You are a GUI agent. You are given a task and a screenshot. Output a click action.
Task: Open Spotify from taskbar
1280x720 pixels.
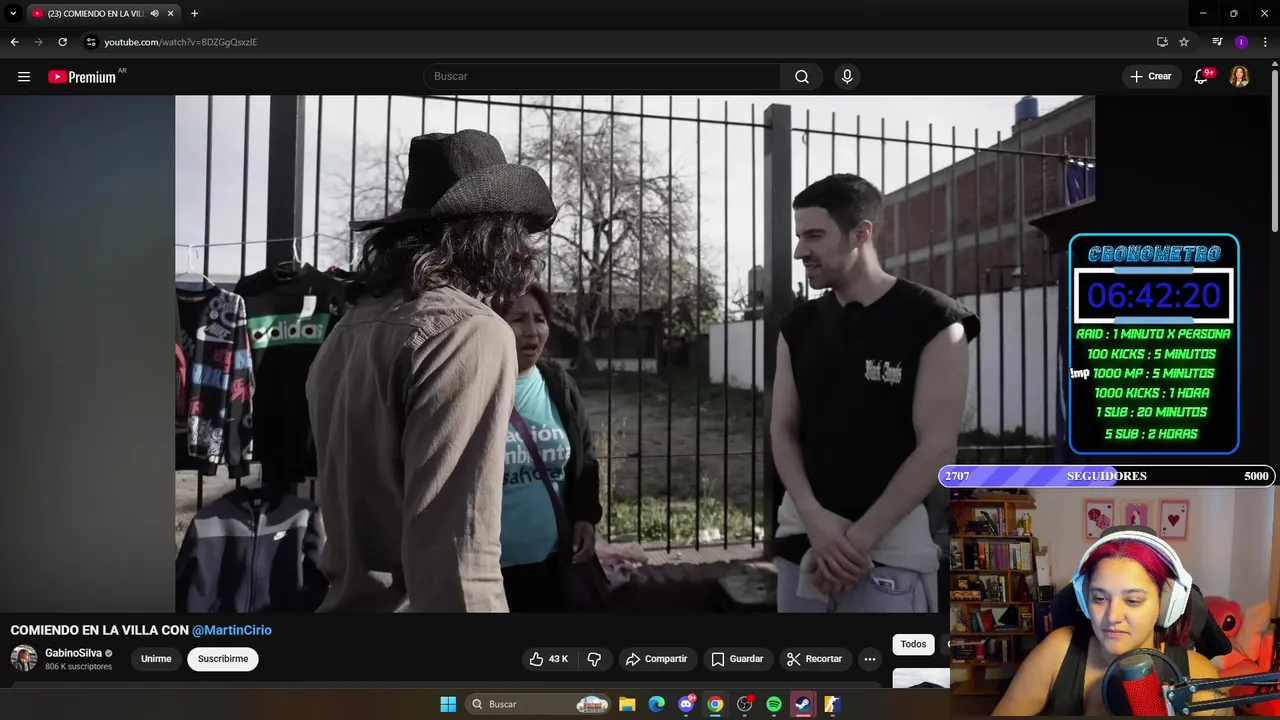[773, 704]
